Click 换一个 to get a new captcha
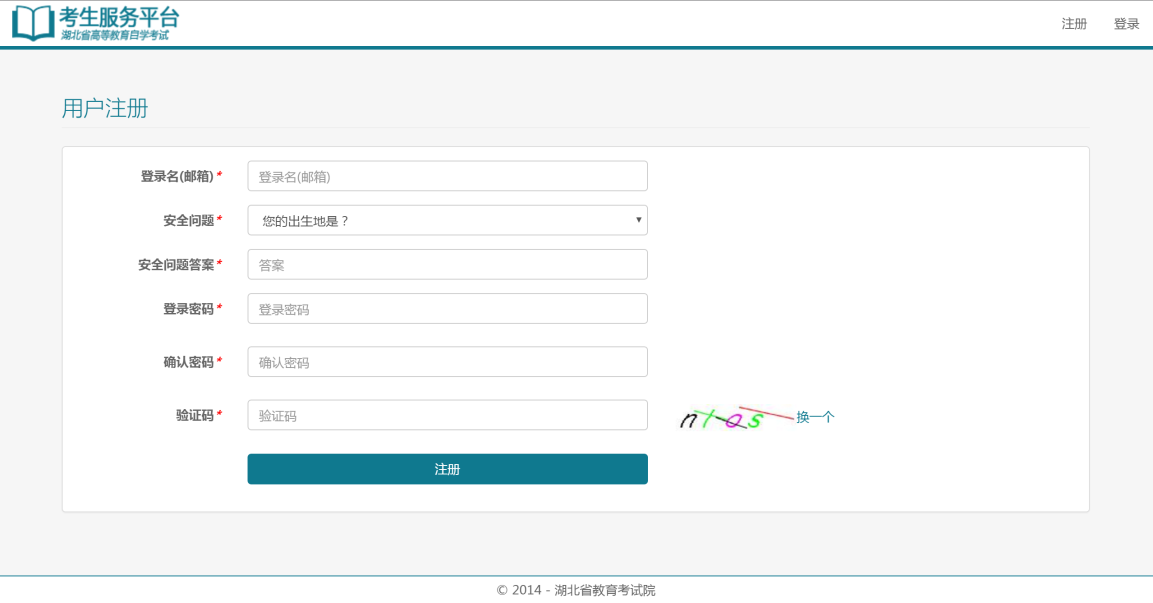The image size is (1153, 603). point(815,417)
